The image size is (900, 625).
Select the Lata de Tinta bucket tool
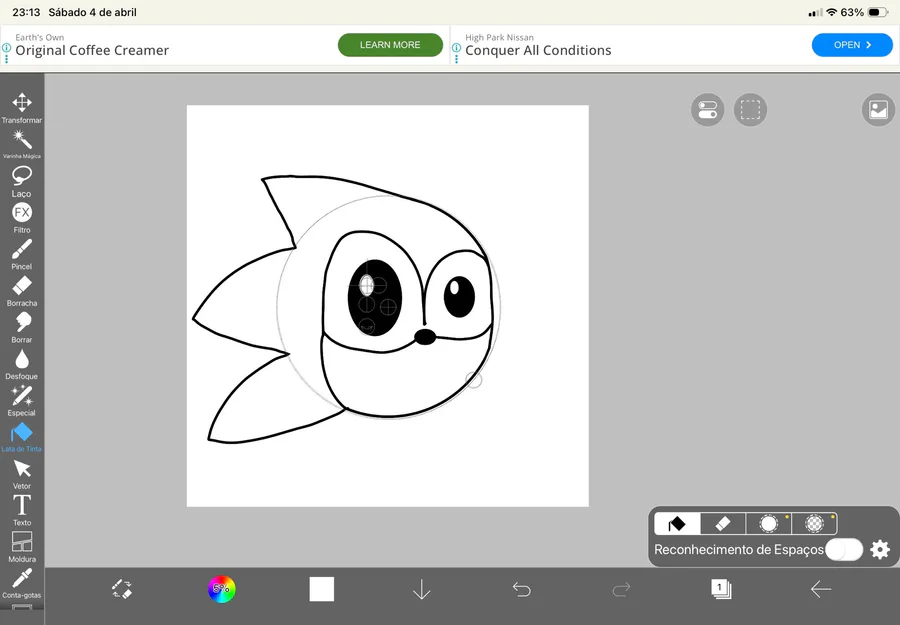(x=22, y=437)
